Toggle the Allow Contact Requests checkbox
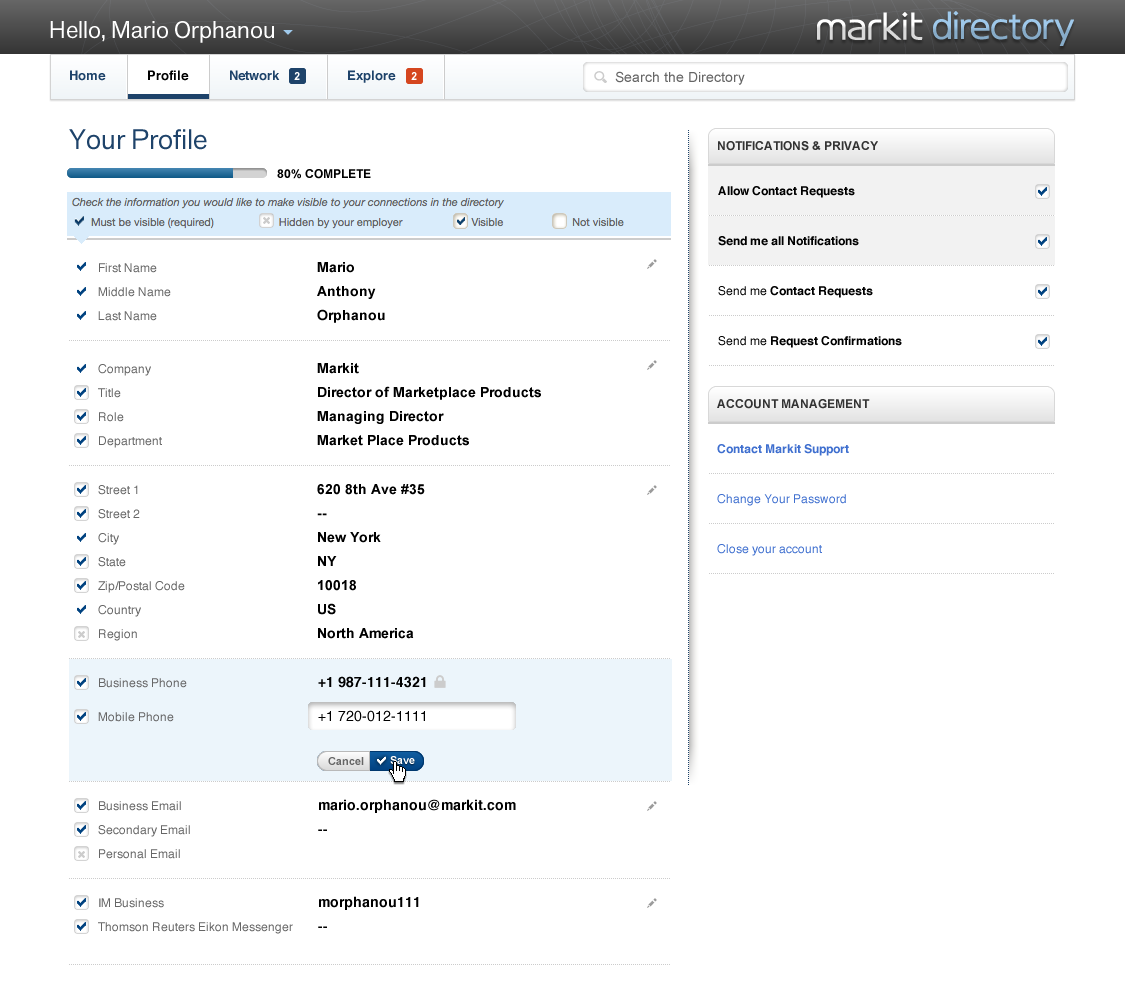 pos(1042,191)
